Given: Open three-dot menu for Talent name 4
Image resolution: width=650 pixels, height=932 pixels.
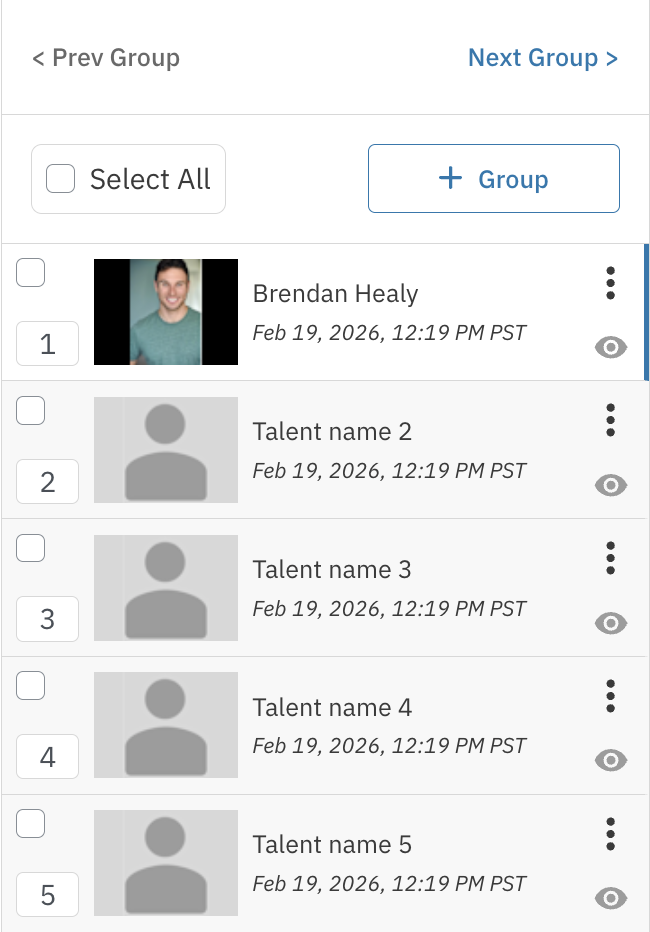Looking at the screenshot, I should (610, 696).
